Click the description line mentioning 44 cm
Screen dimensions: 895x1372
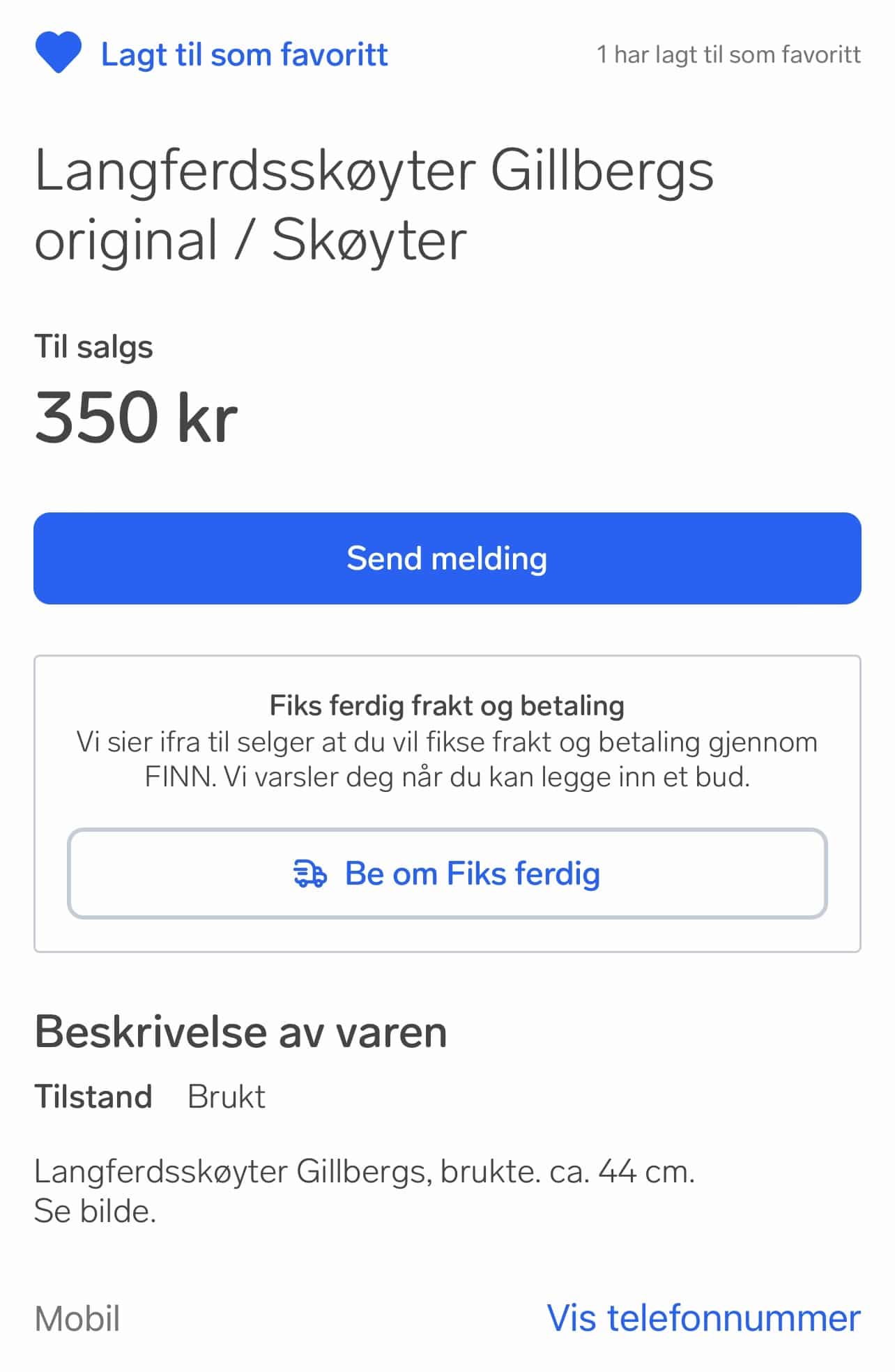pyautogui.click(x=364, y=1172)
